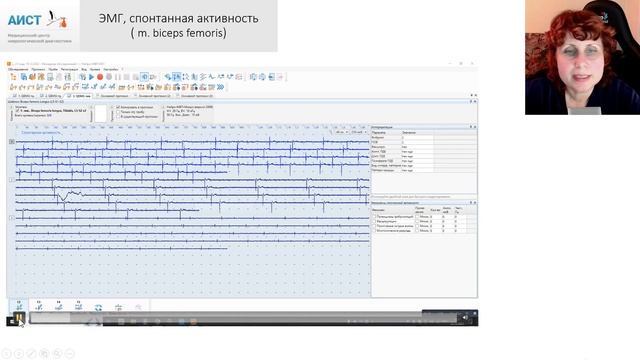640x360 pixels.
Task: Enable 'Только эту пробу' checkbox
Action: (118, 112)
